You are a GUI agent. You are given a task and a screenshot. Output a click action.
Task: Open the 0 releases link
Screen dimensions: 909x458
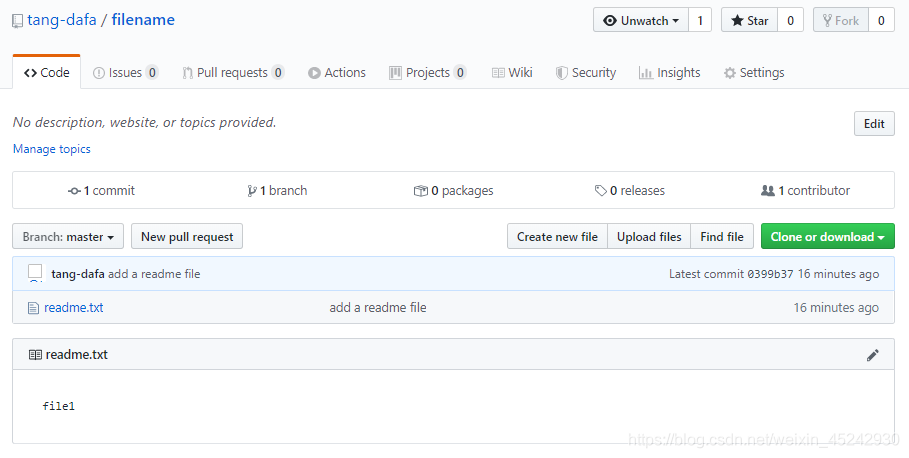630,191
